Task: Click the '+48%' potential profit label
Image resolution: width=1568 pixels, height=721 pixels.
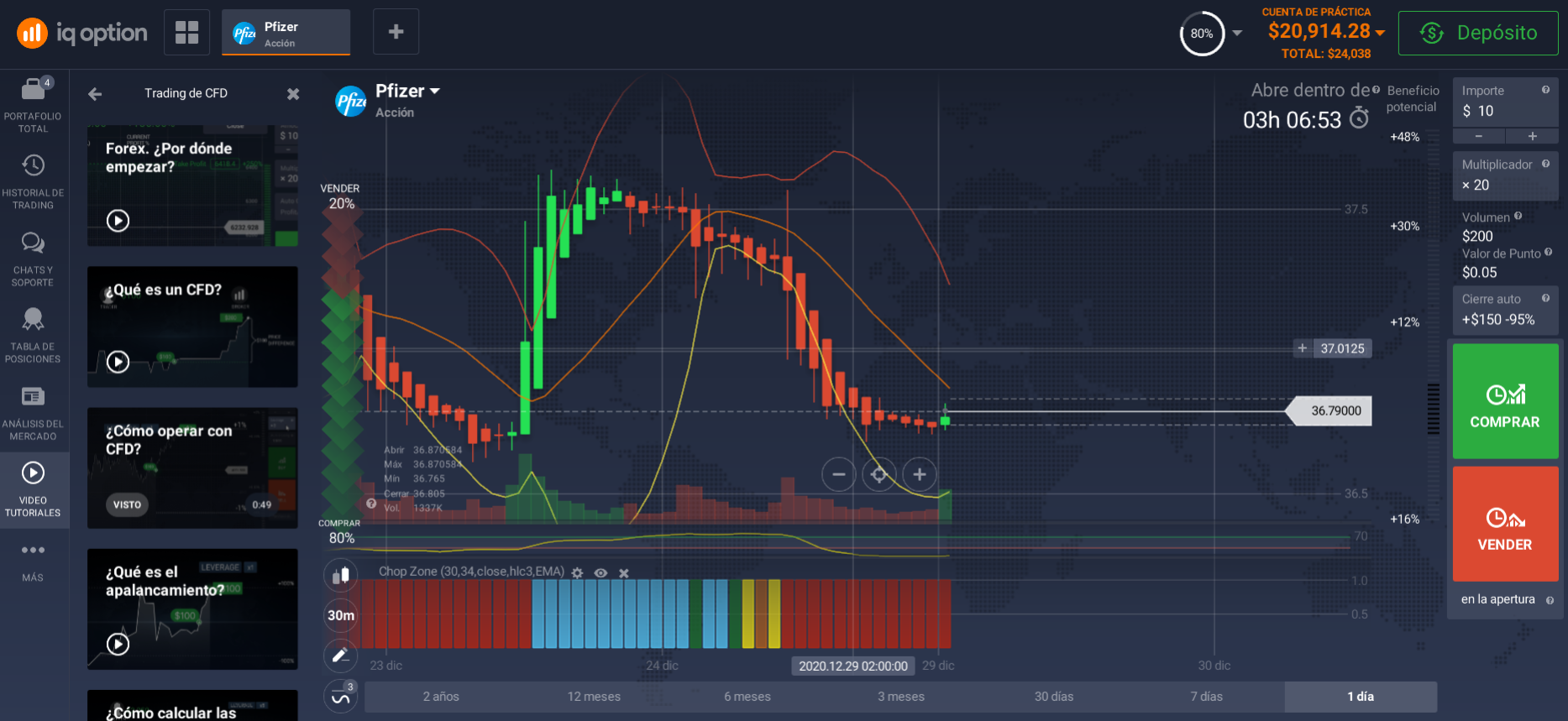Action: click(x=1404, y=137)
